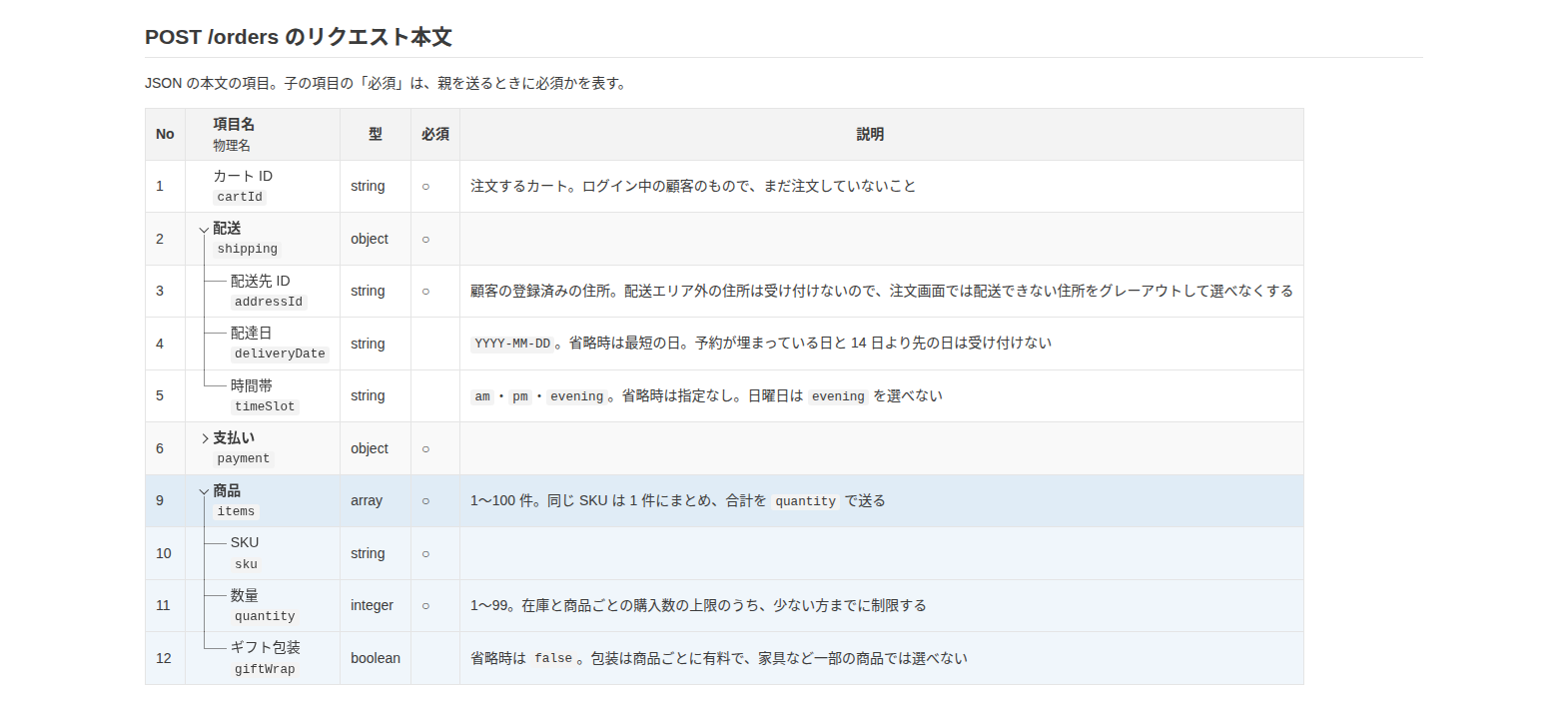Click the 'false' code in giftWrap description

click(x=553, y=658)
